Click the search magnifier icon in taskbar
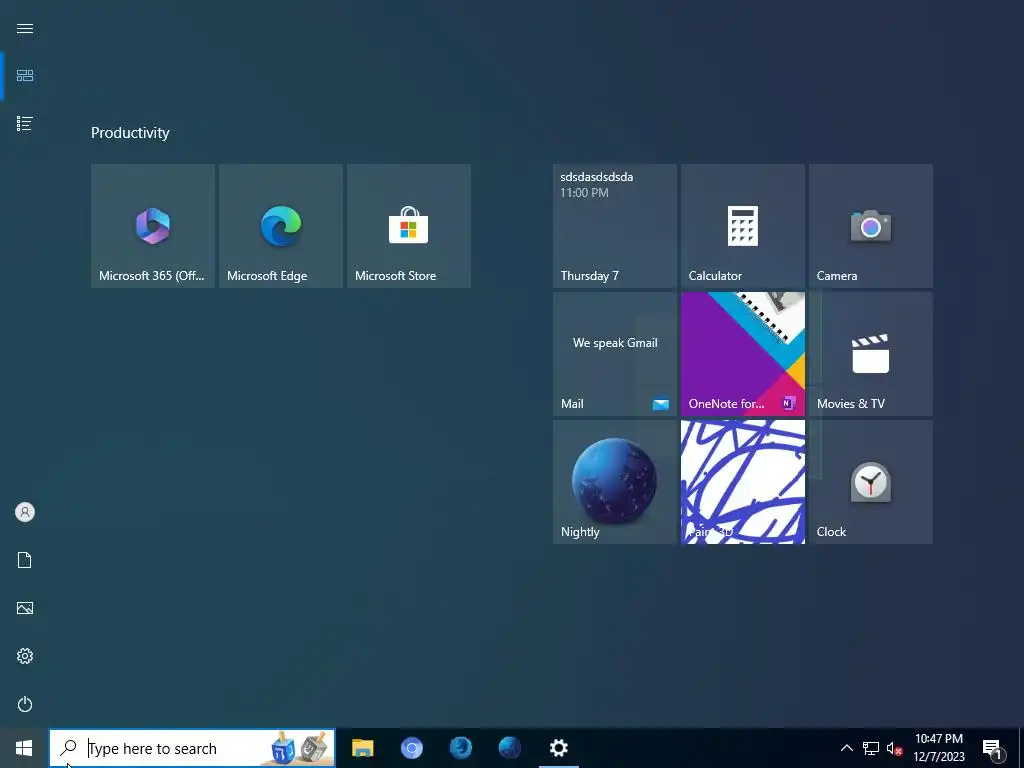The height and width of the screenshot is (768, 1024). [69, 748]
